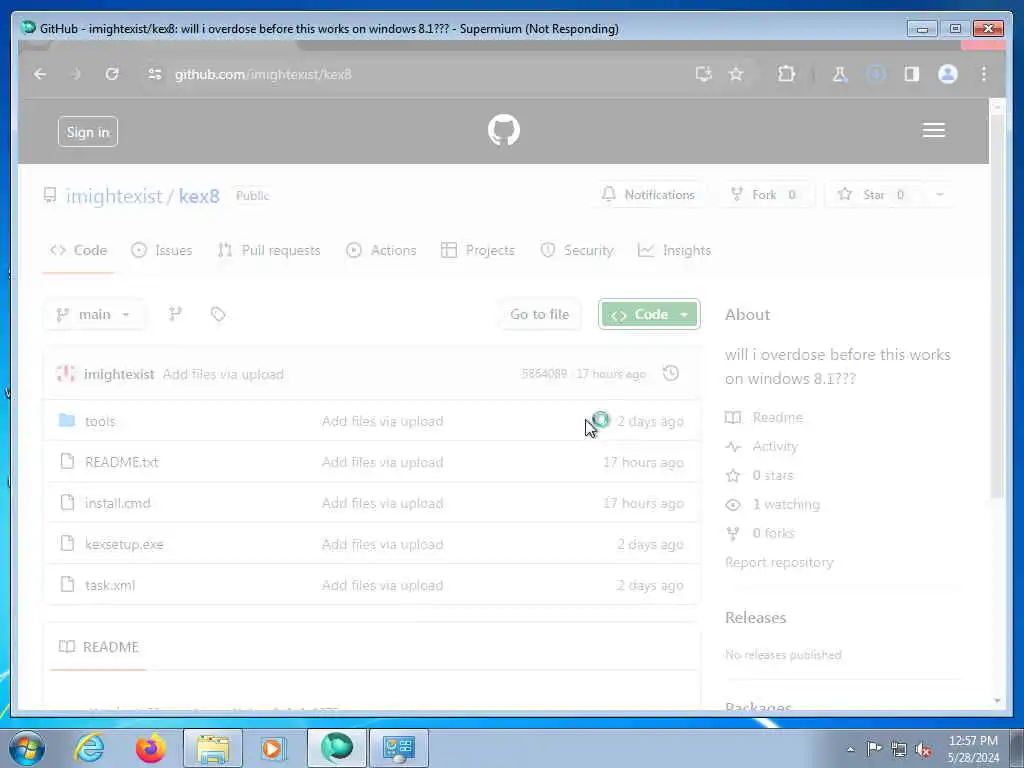Open the commit author imightexist link
The width and height of the screenshot is (1024, 768).
119,374
